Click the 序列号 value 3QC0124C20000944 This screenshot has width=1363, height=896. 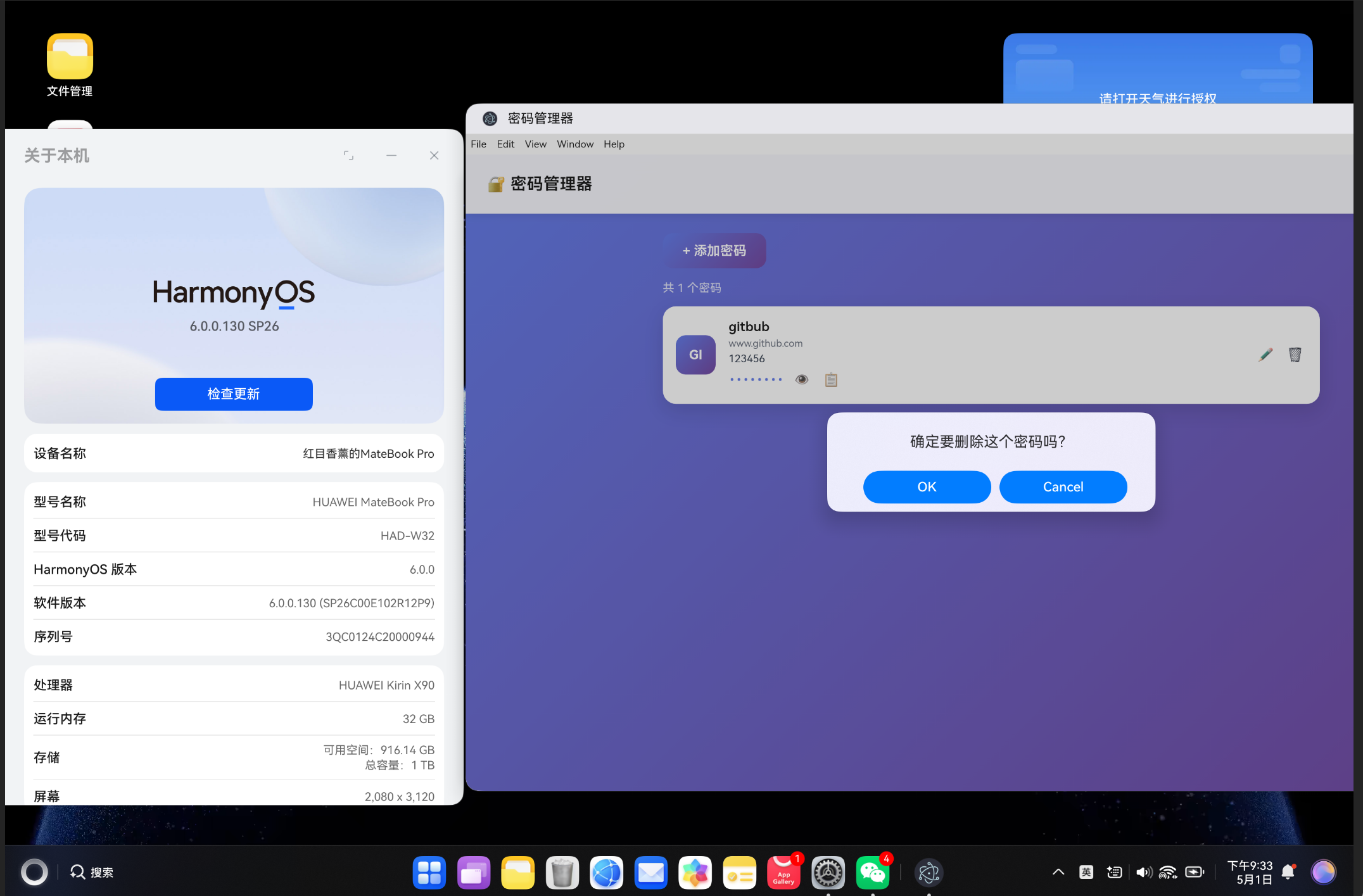380,637
